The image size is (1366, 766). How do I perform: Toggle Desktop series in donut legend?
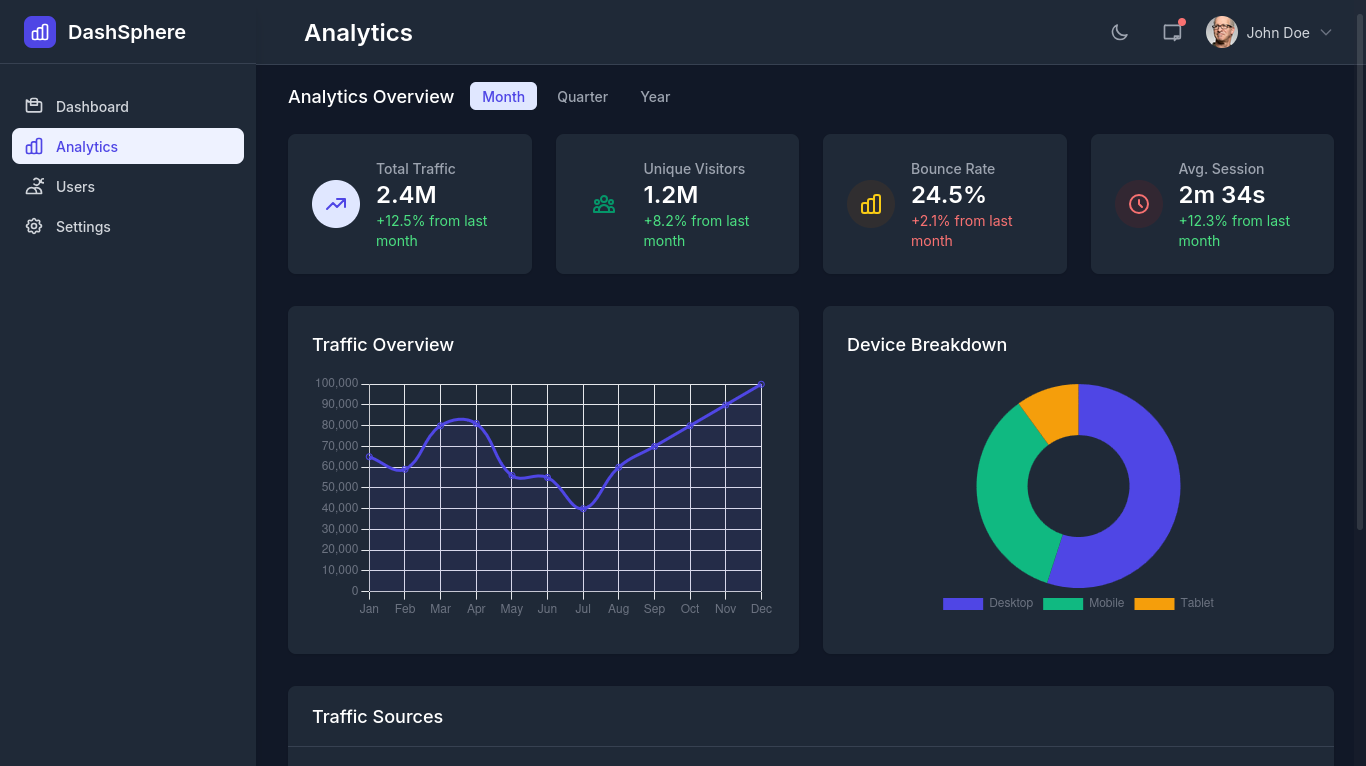click(x=988, y=603)
